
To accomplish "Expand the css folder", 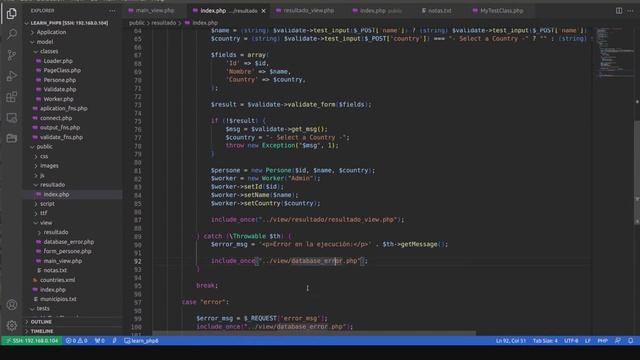I will pyautogui.click(x=44, y=156).
